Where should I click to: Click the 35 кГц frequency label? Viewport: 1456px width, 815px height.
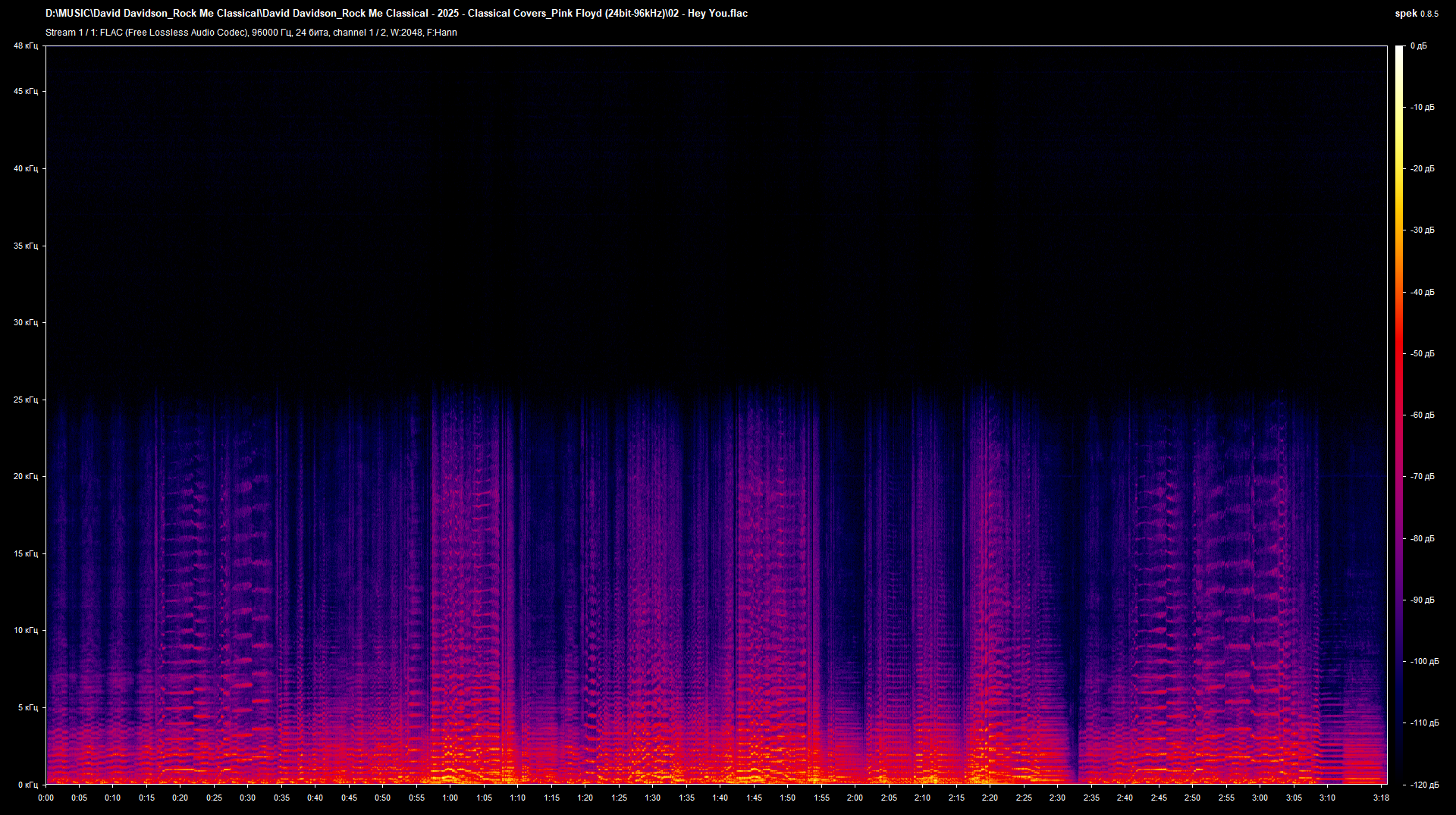point(26,246)
